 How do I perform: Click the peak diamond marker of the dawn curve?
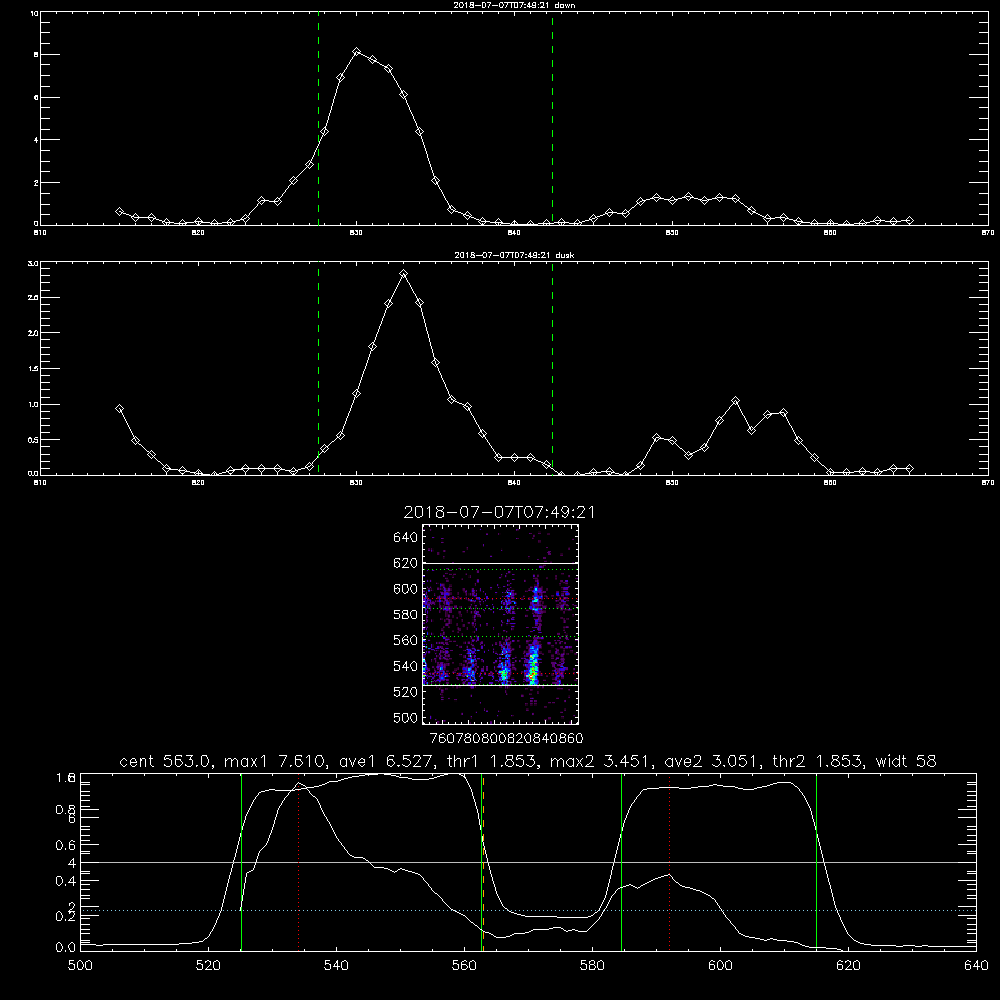tap(357, 52)
